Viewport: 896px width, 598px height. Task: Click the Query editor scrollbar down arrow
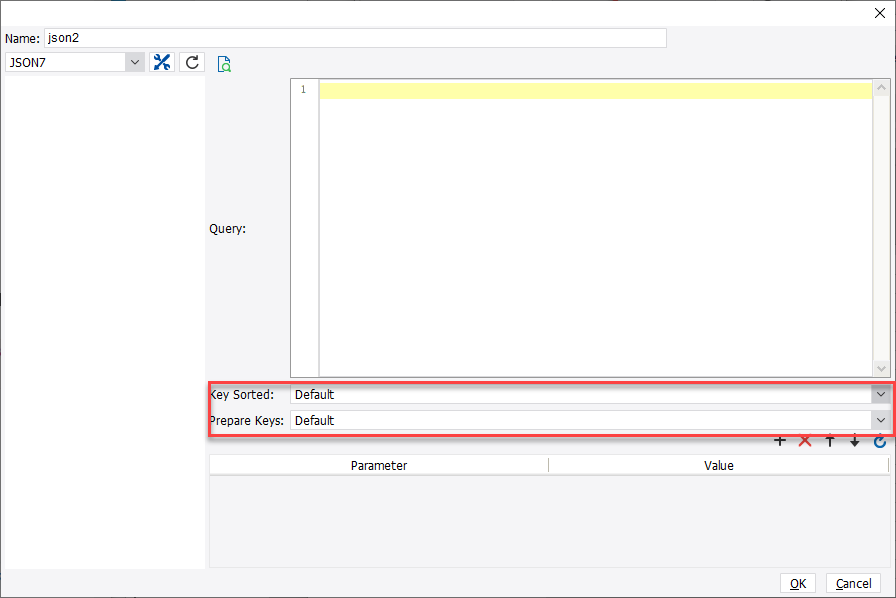pos(881,369)
